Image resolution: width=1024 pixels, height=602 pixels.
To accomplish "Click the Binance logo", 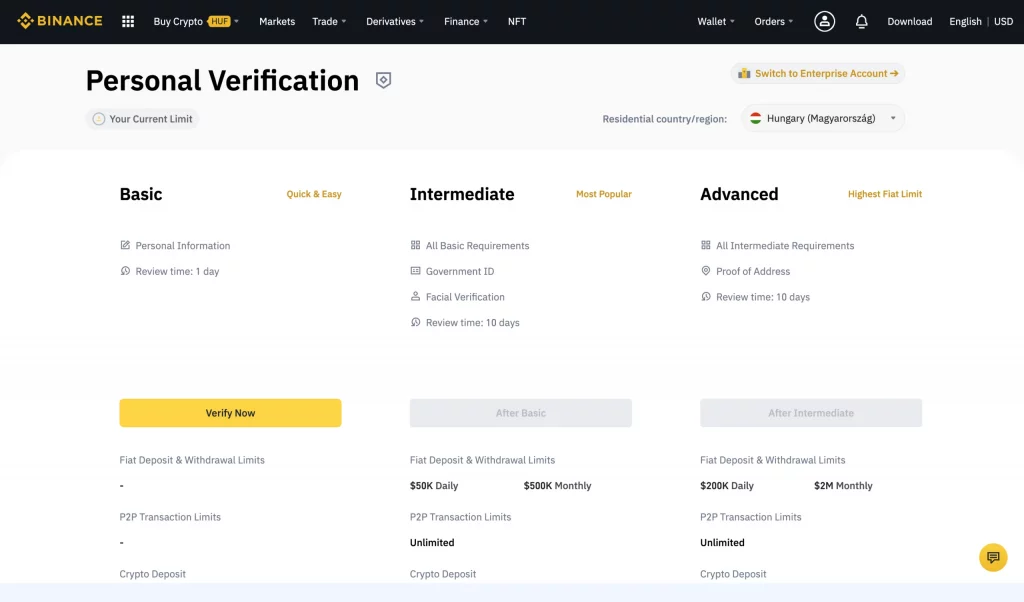I will click(60, 21).
